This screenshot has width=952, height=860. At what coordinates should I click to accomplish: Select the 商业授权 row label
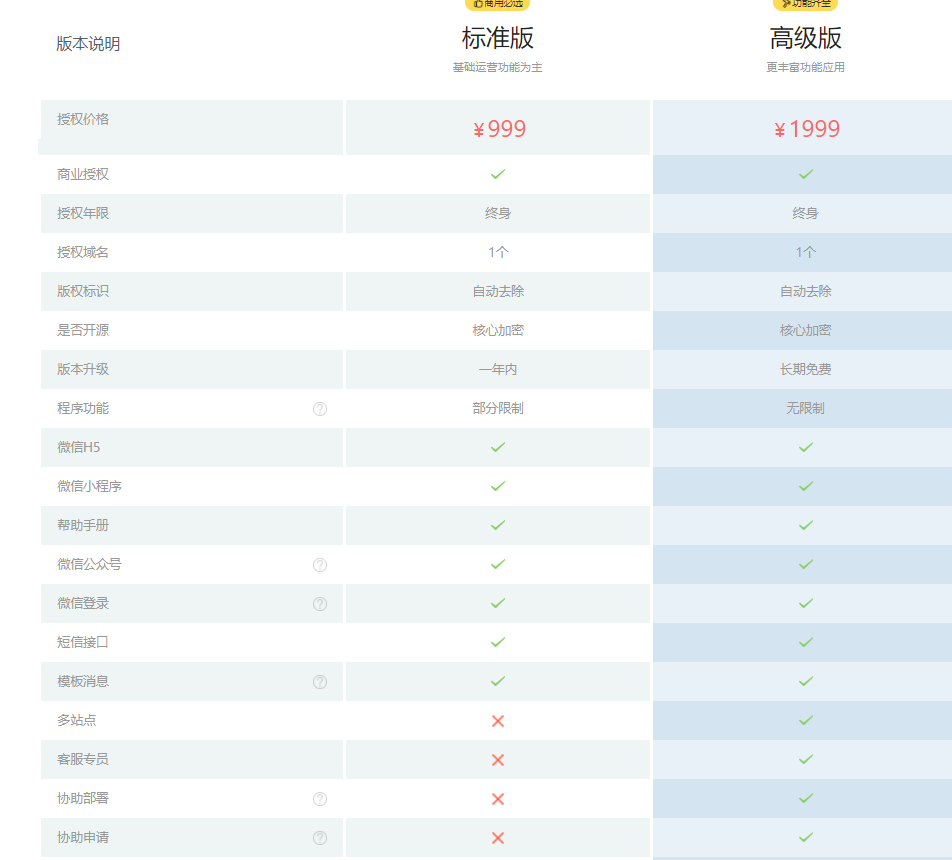tap(83, 174)
